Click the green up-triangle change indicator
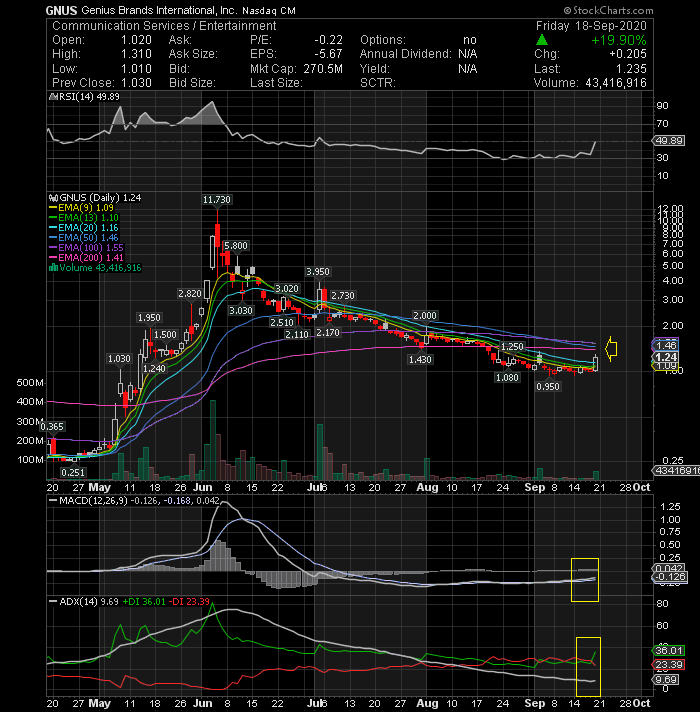Screen dimensions: 700x712 tap(542, 40)
